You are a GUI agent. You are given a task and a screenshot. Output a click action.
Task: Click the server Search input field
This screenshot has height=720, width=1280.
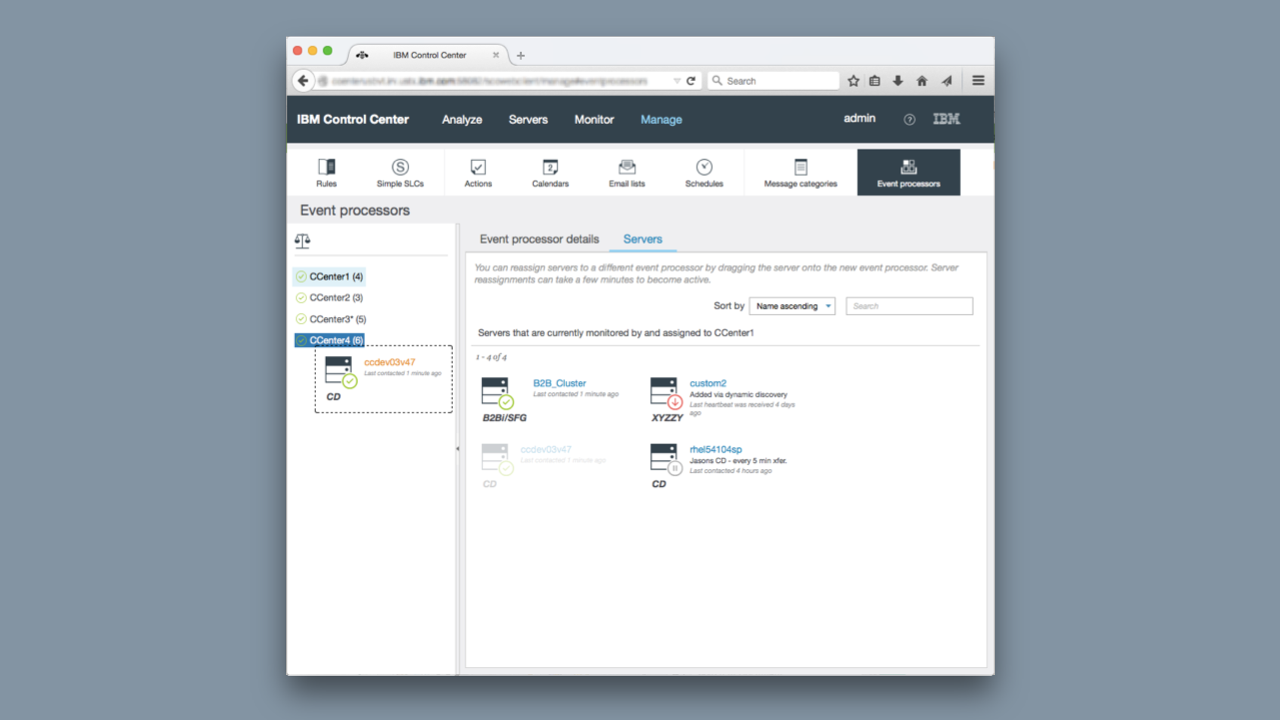909,306
